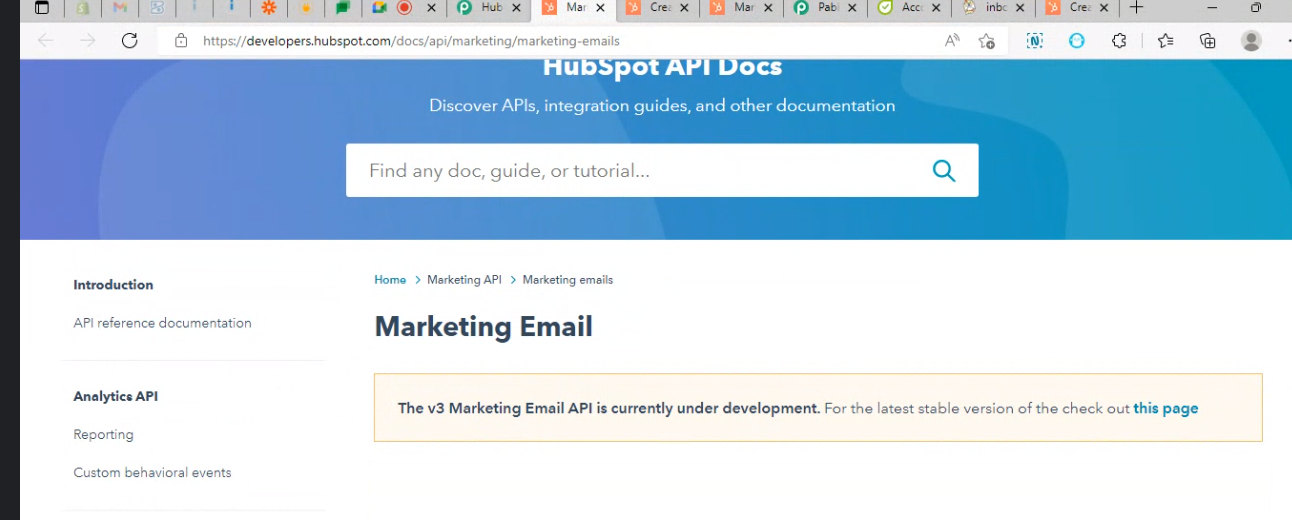Screen dimensions: 1292x520
Task: Click the HubSpot API Docs title
Action: point(662,68)
